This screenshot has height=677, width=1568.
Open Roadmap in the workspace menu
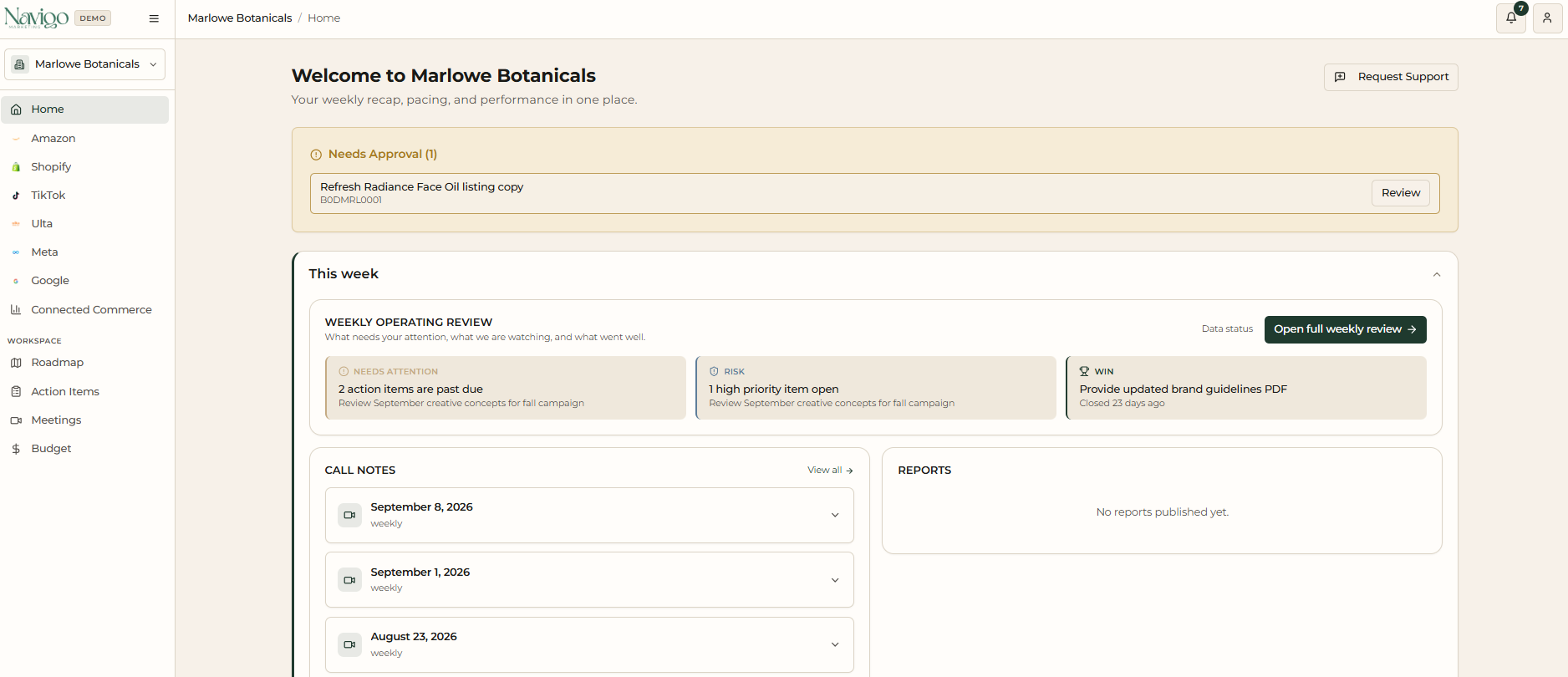click(85, 363)
